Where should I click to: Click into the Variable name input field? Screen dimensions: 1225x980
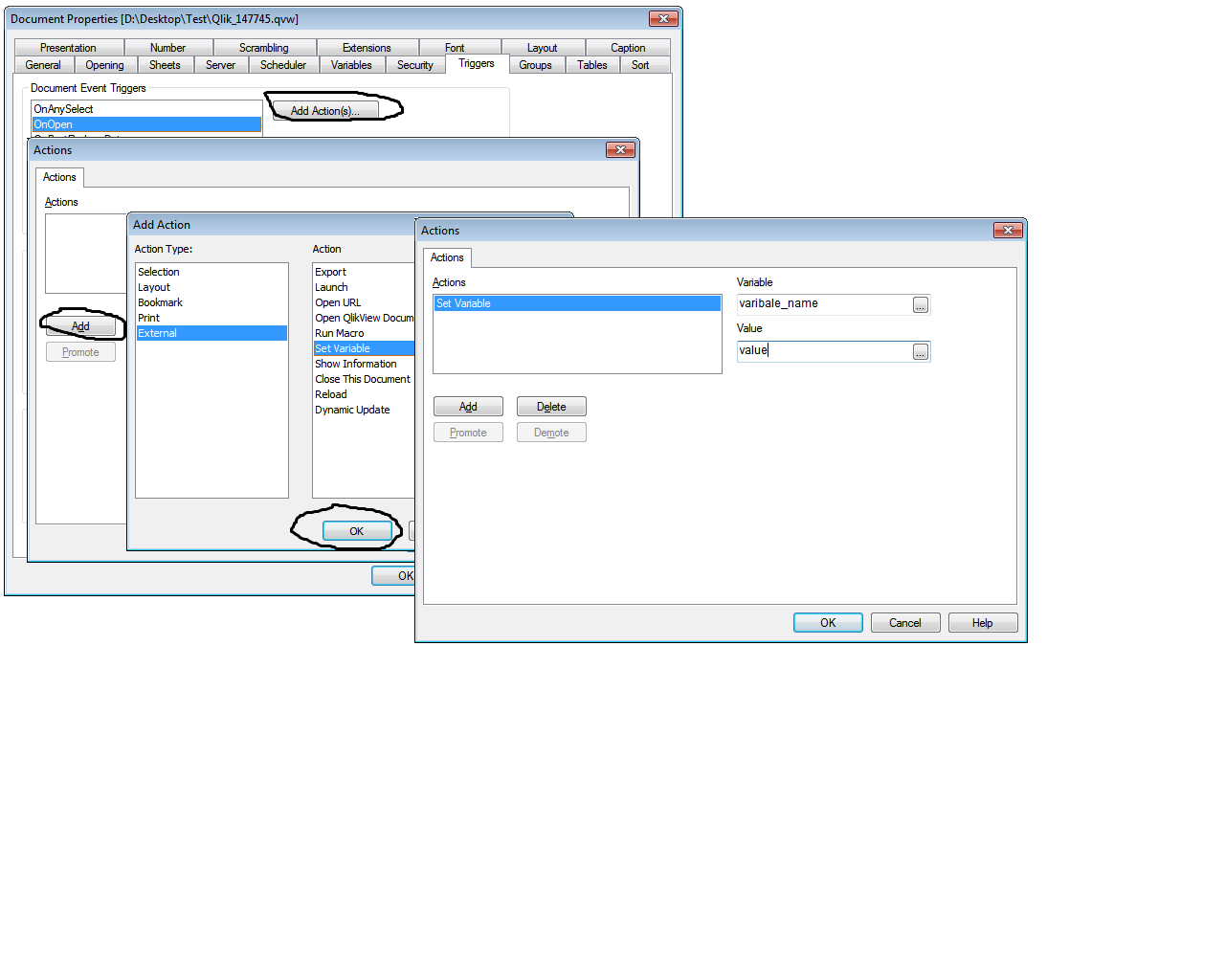coord(824,304)
